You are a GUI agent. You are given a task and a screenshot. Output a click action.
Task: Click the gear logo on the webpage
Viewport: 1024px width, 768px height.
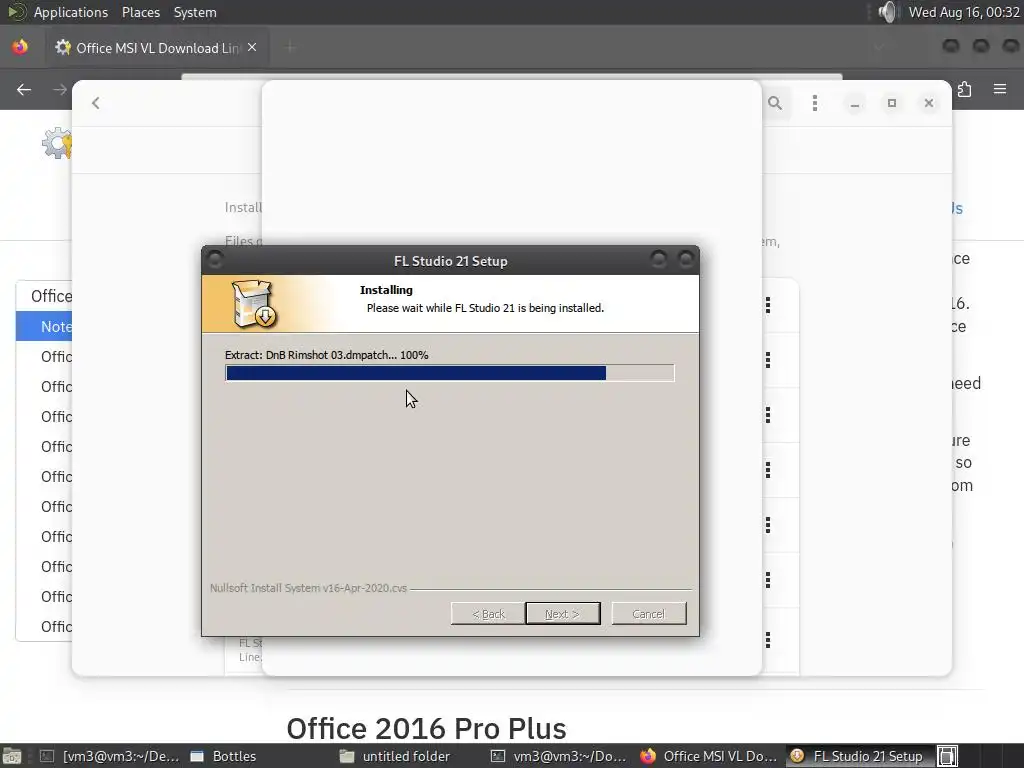(x=57, y=143)
